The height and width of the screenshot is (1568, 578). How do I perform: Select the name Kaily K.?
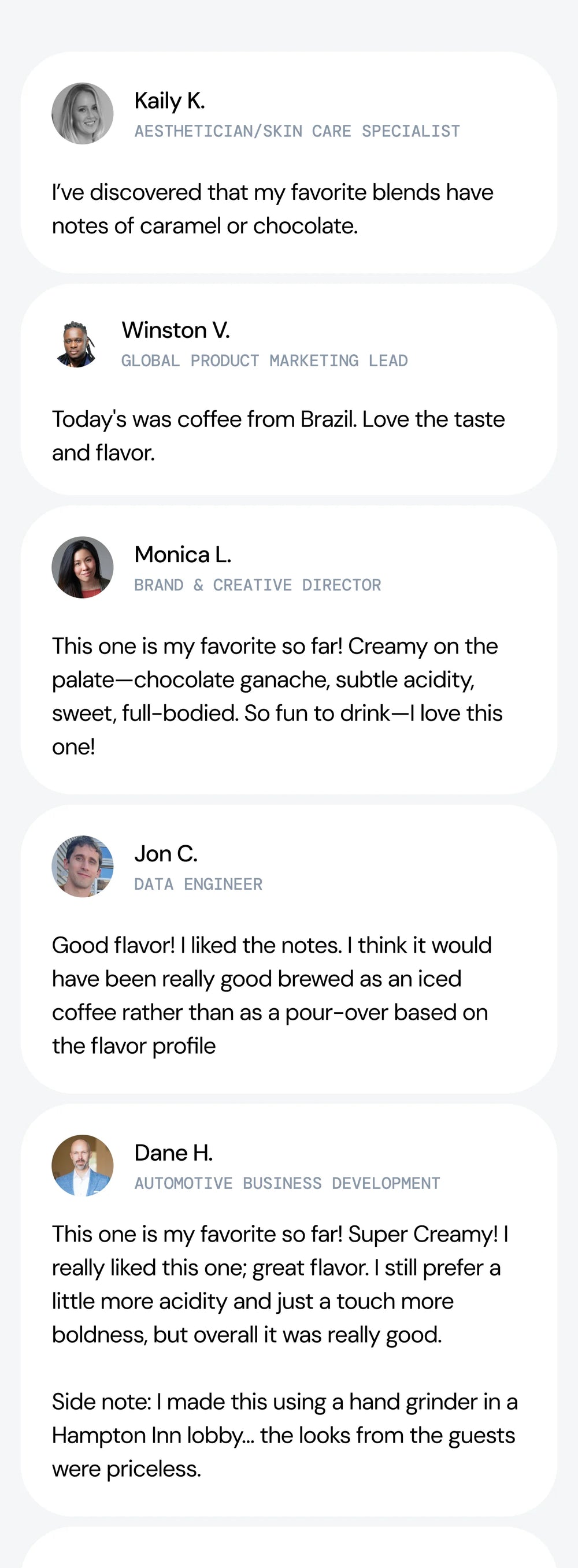coord(169,101)
